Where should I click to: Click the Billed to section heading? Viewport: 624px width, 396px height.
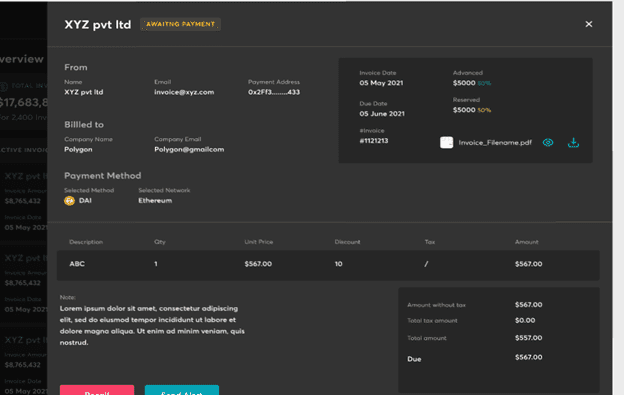point(84,125)
